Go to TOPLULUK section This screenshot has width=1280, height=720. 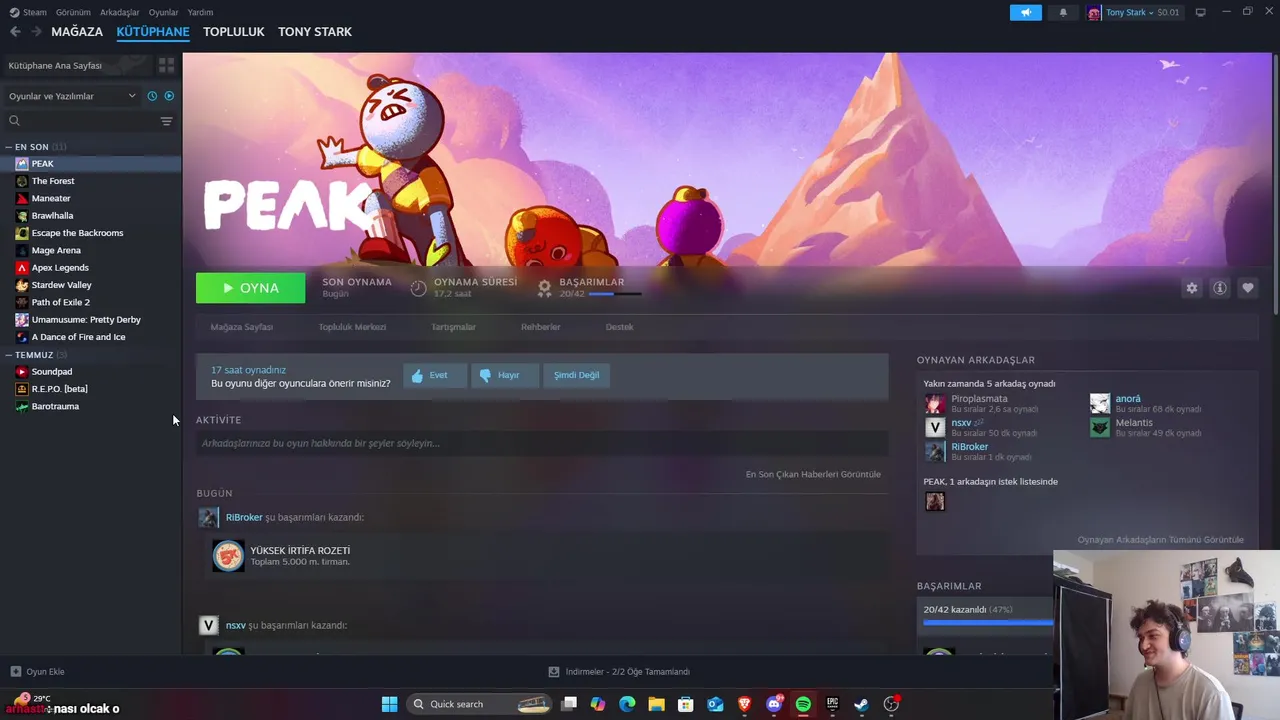[234, 32]
